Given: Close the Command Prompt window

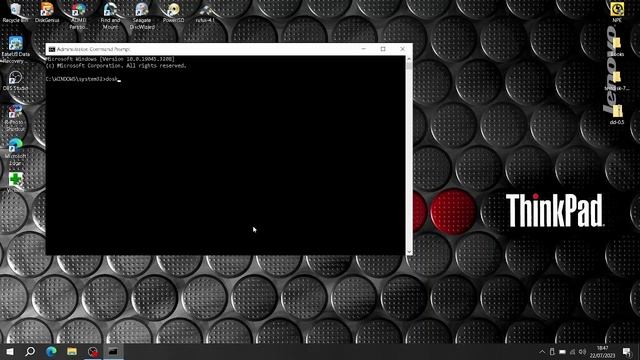Looking at the screenshot, I should point(402,49).
